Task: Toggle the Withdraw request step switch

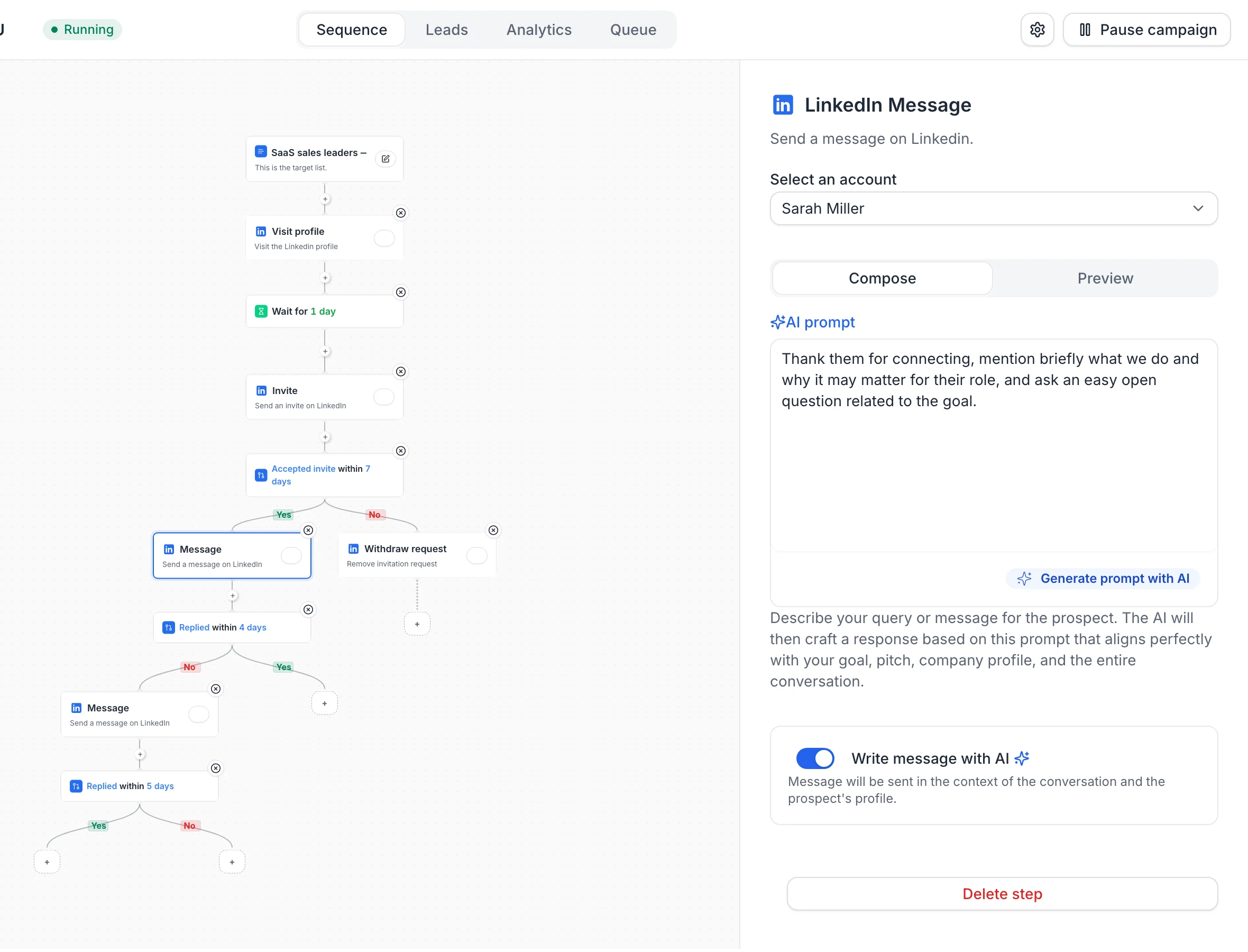Action: (476, 555)
